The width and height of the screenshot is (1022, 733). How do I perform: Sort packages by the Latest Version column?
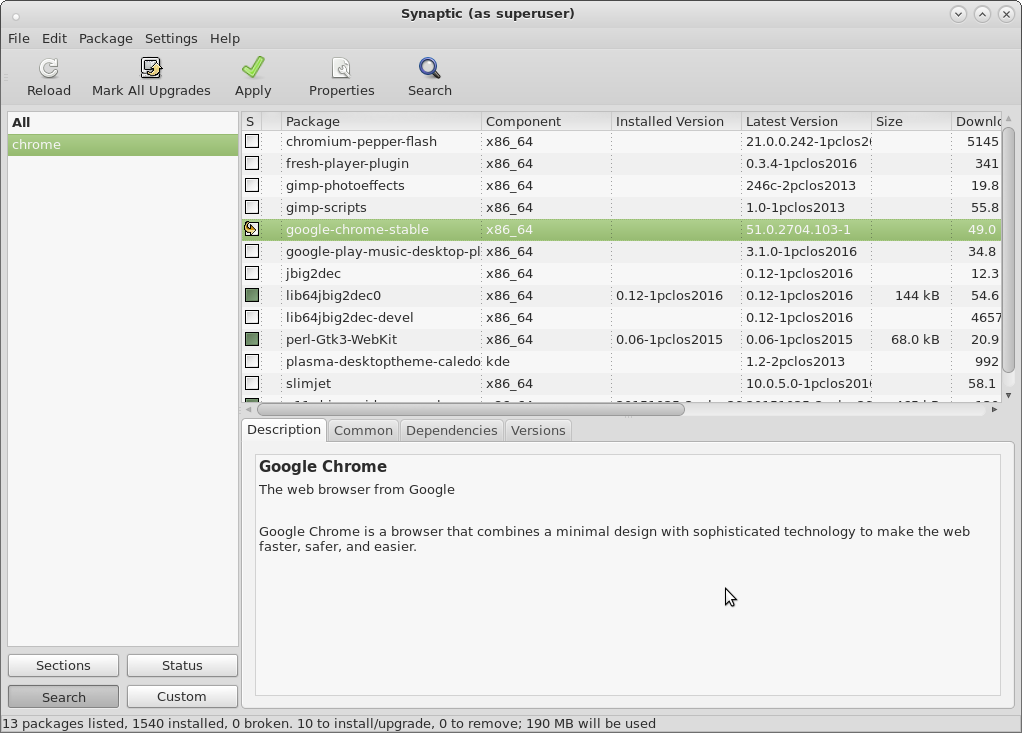[x=805, y=121]
